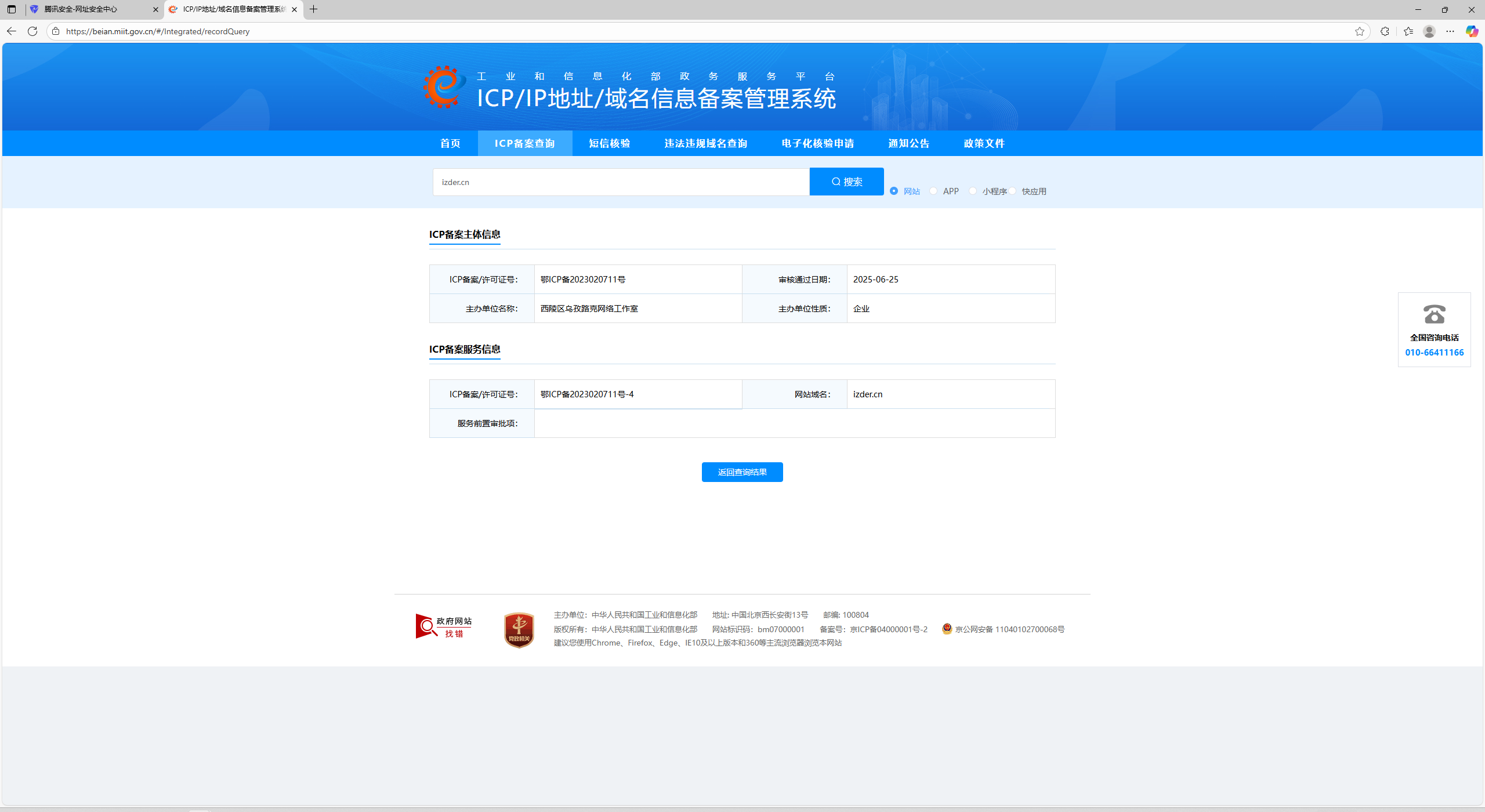Select the 快应用 radio option
The height and width of the screenshot is (812, 1485).
(1012, 191)
